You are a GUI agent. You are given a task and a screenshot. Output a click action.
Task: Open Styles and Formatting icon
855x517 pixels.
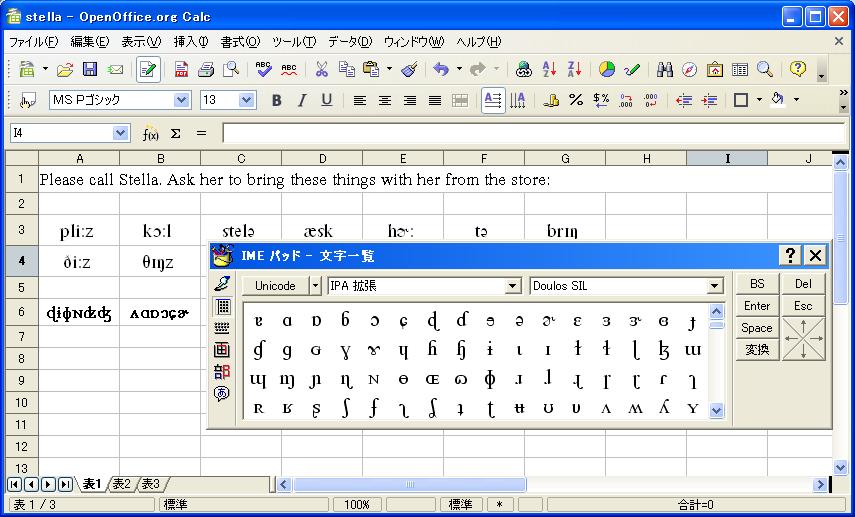click(27, 100)
